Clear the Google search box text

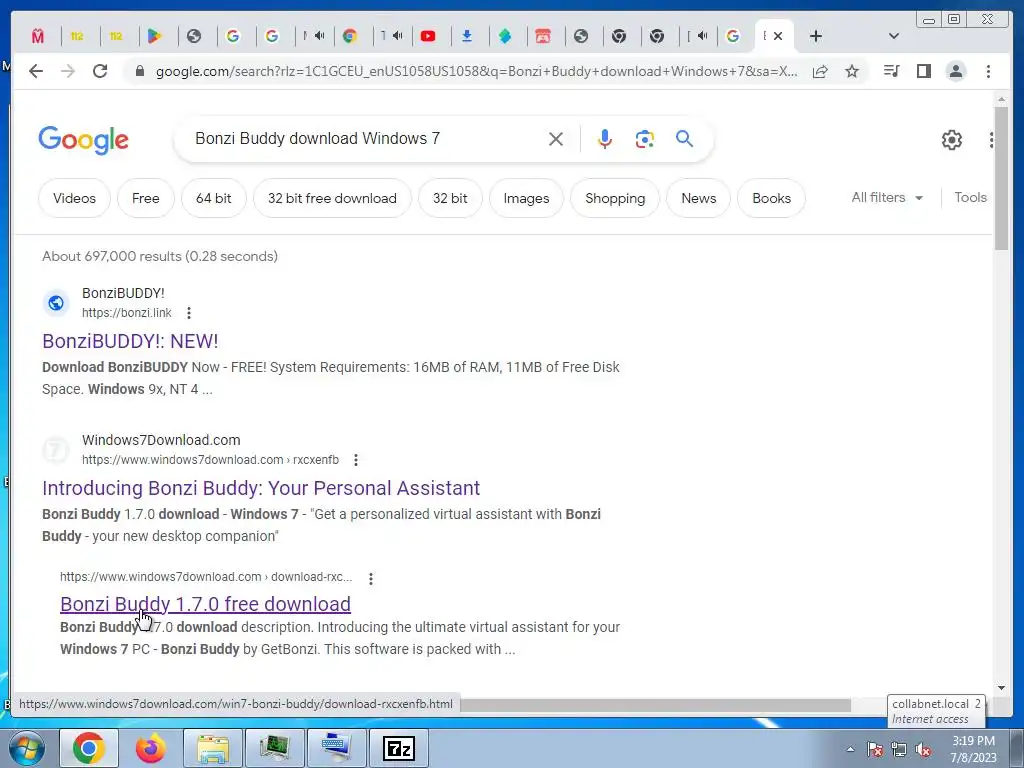[x=556, y=139]
